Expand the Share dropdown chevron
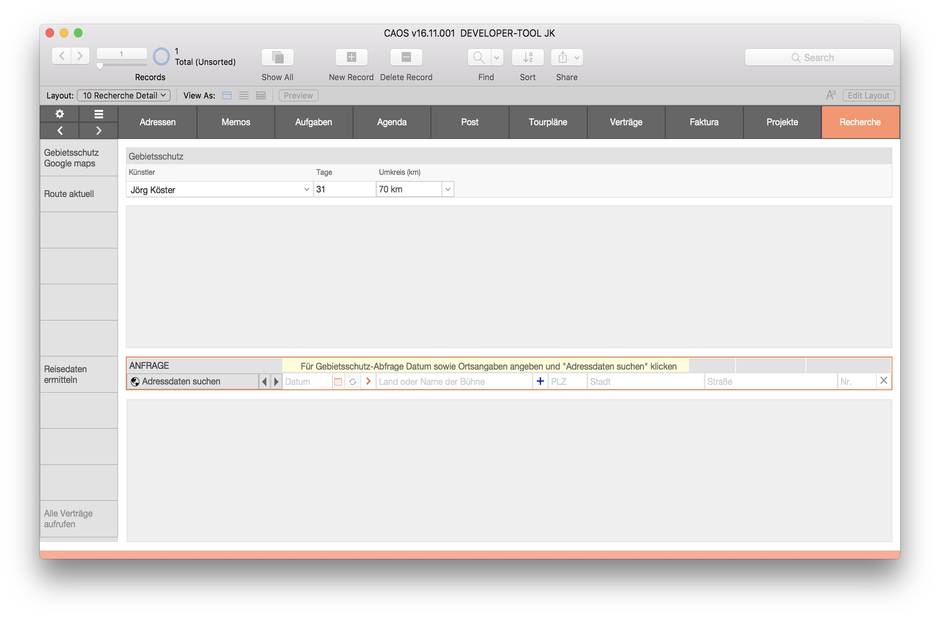The image size is (940, 620). tap(577, 57)
